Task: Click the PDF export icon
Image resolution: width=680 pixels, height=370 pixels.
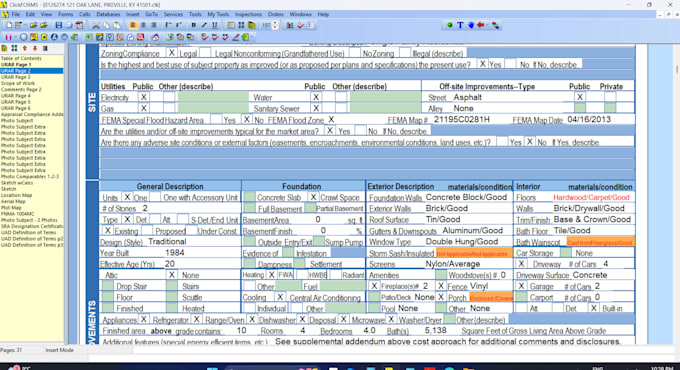Action: (79, 25)
